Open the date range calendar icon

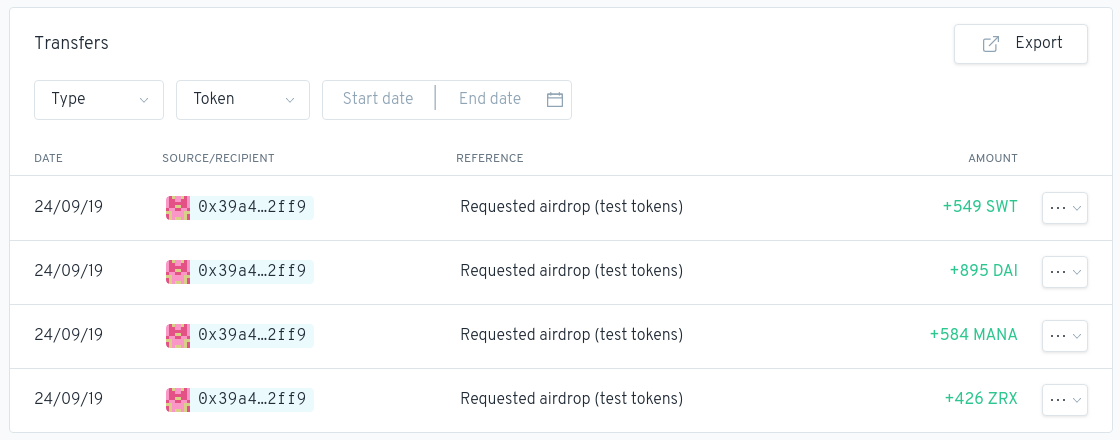pos(555,99)
